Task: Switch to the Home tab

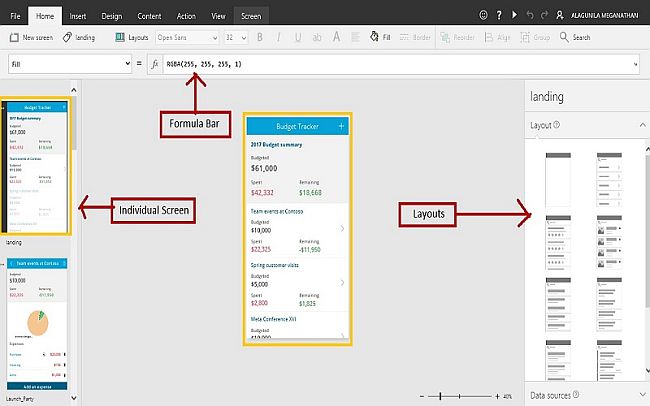Action: pos(45,16)
